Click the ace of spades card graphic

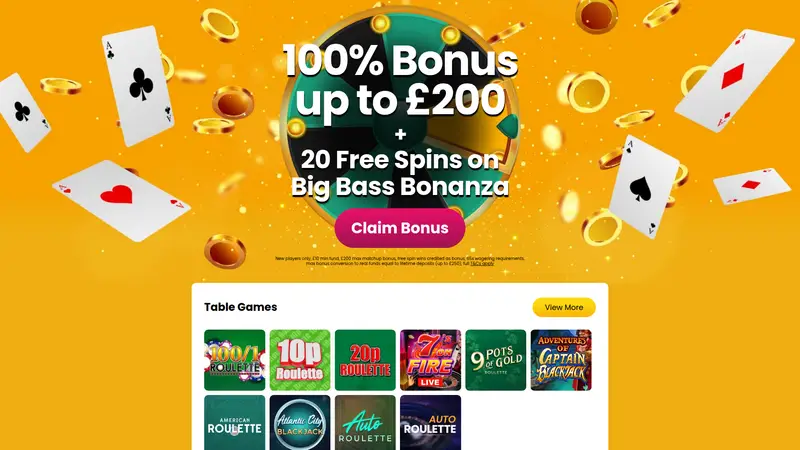[644, 187]
